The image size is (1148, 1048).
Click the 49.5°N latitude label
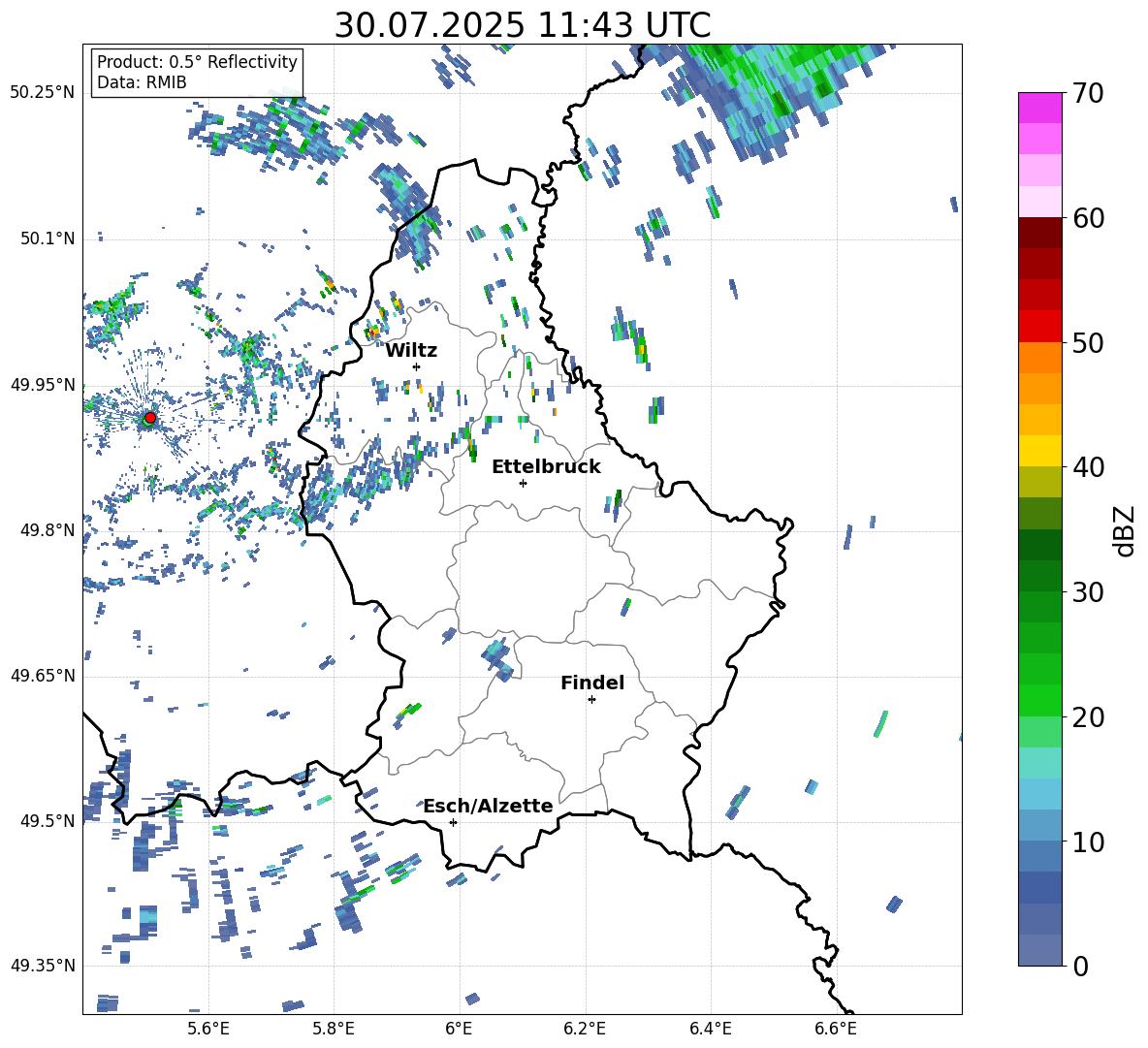[x=48, y=820]
